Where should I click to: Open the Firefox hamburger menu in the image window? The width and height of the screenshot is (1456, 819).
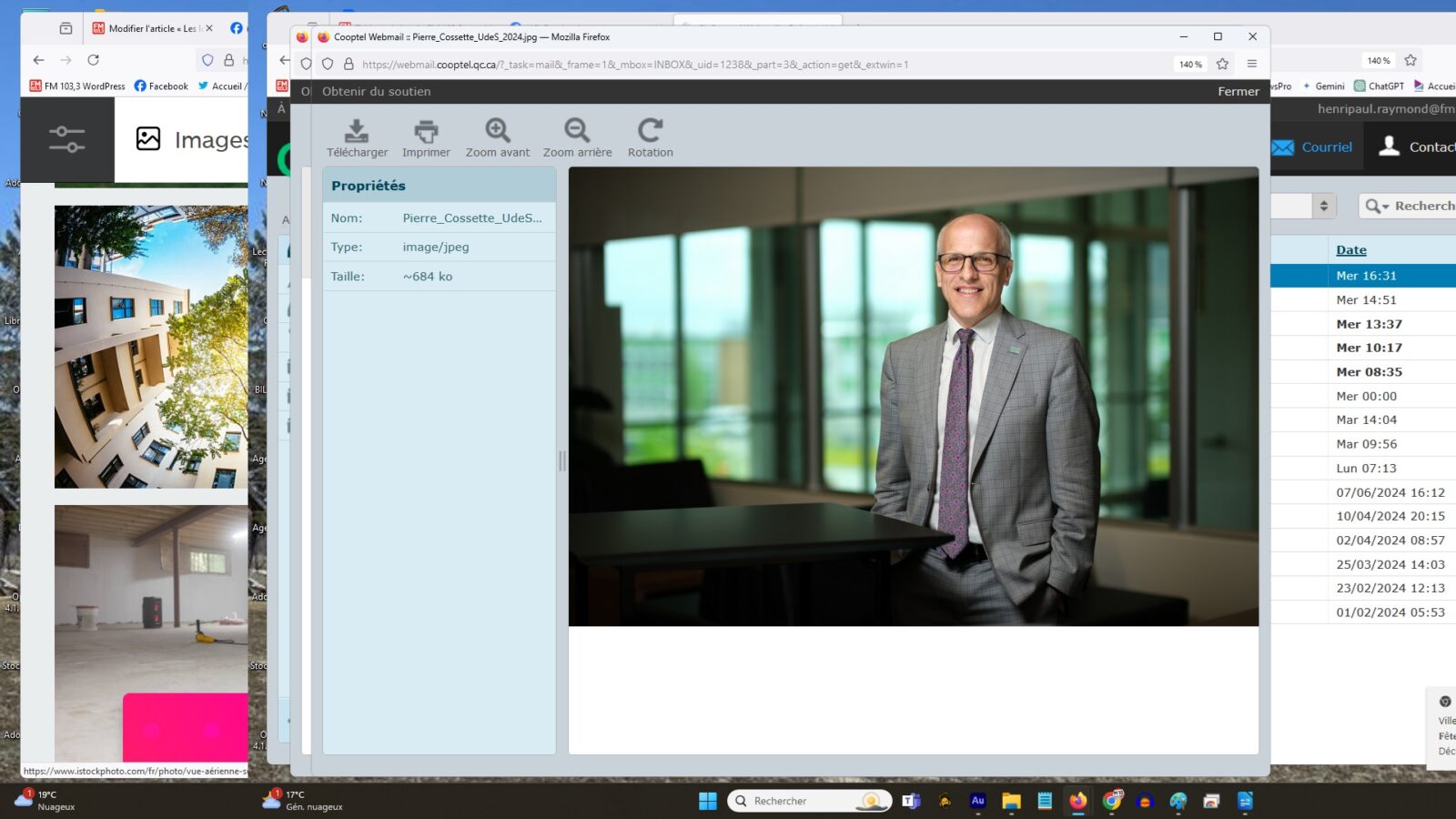tap(1252, 64)
